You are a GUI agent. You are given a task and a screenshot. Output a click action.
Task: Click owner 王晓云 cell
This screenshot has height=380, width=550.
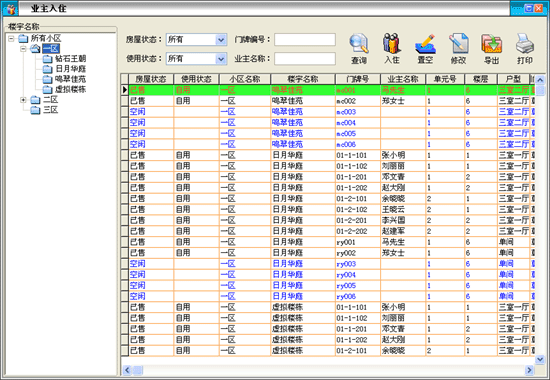tap(403, 209)
